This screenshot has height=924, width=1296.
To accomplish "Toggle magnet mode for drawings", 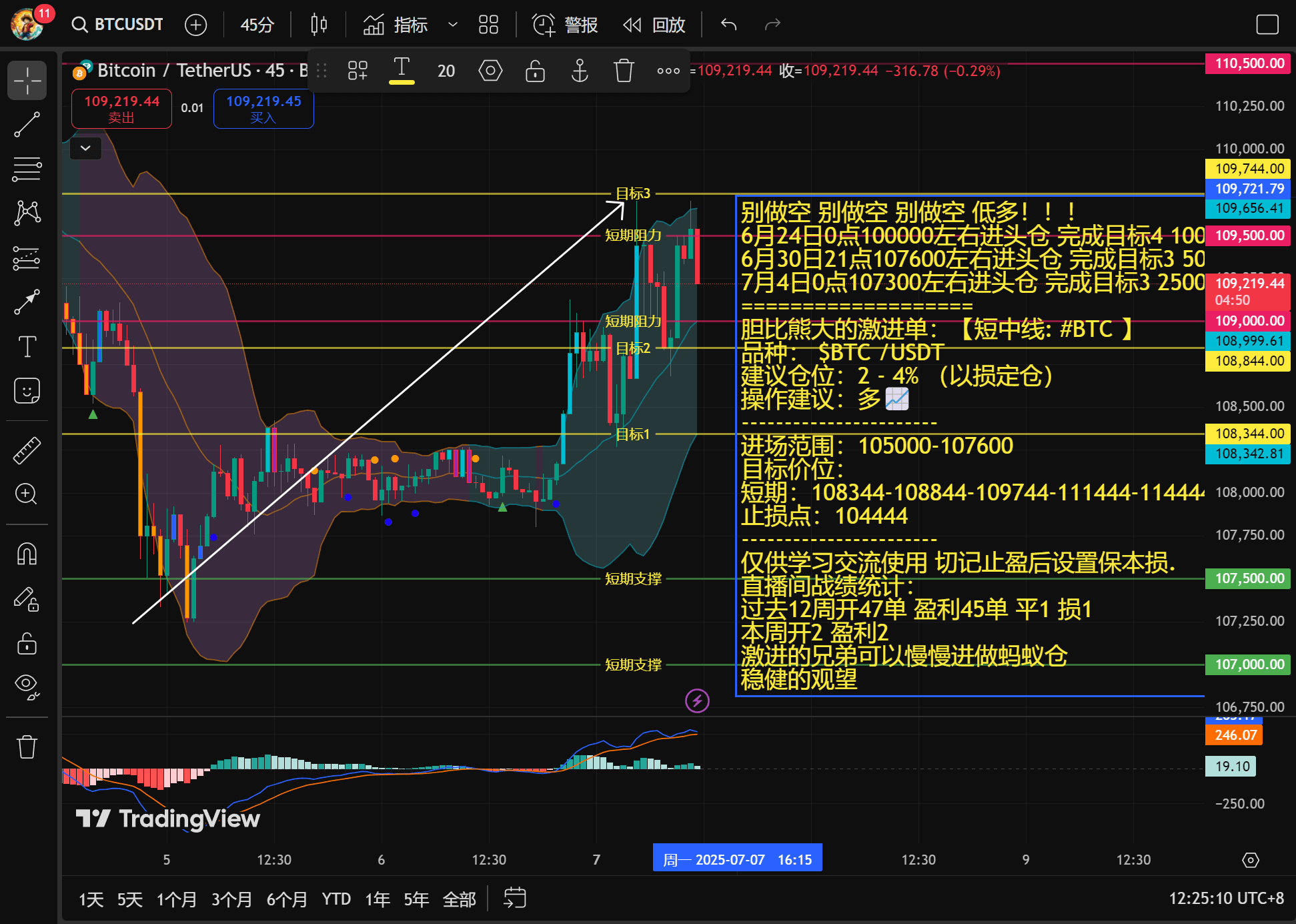I will pyautogui.click(x=27, y=554).
